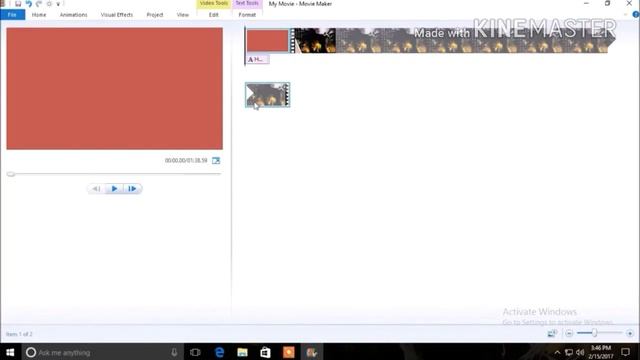Open the File menu

12,15
